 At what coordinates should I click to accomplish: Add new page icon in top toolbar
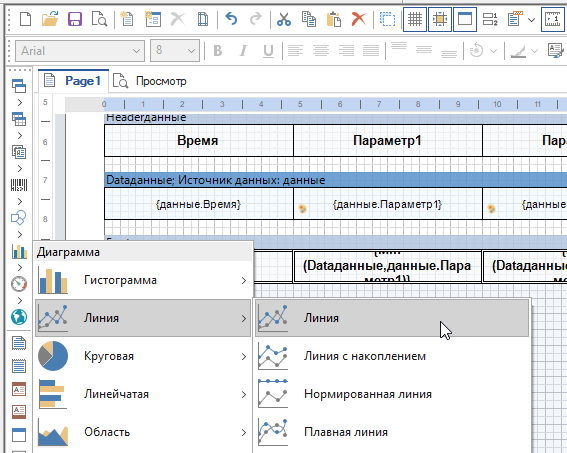click(127, 19)
